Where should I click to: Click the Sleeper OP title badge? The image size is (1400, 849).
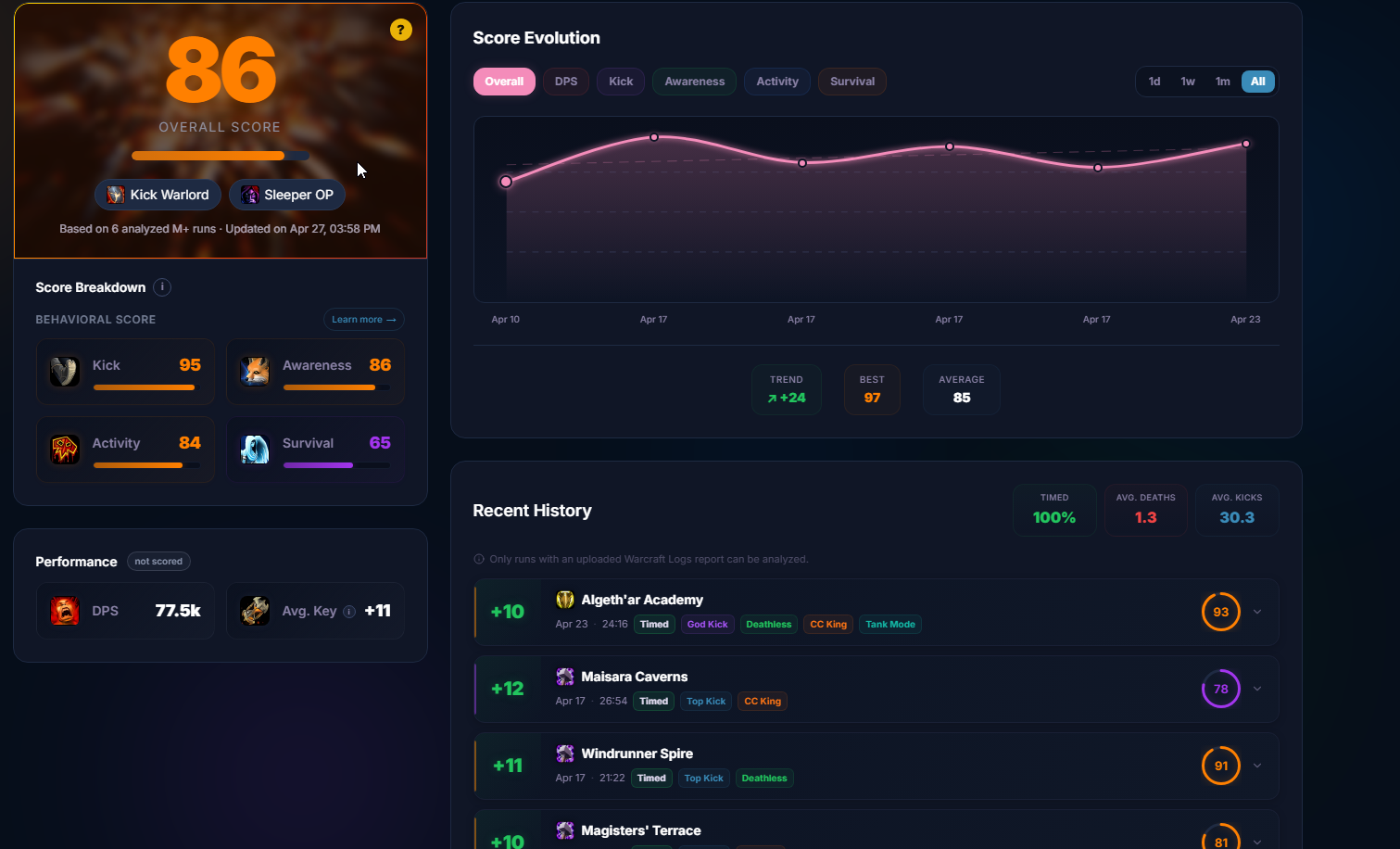tap(287, 195)
